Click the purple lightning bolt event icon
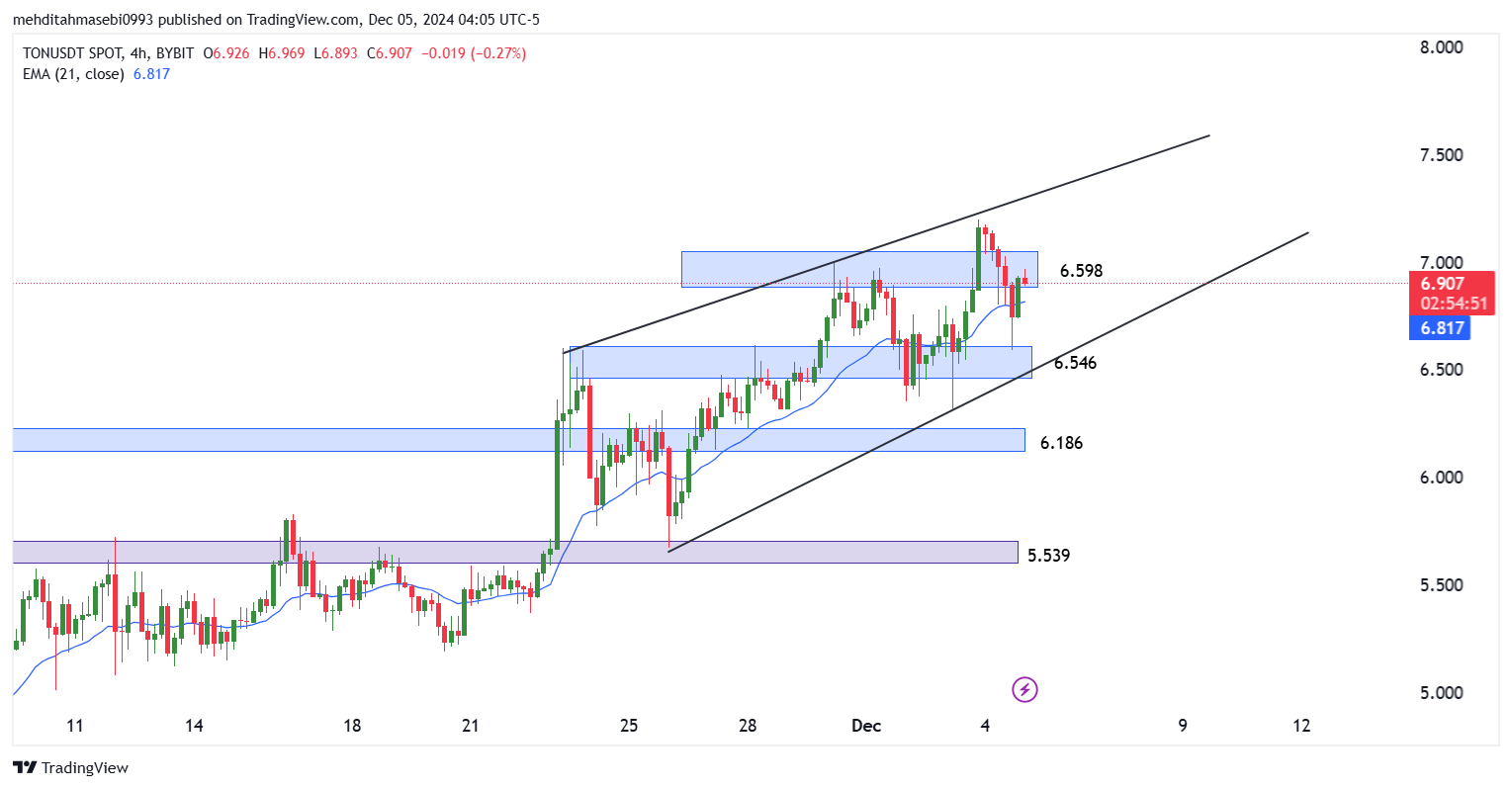 click(x=1025, y=689)
